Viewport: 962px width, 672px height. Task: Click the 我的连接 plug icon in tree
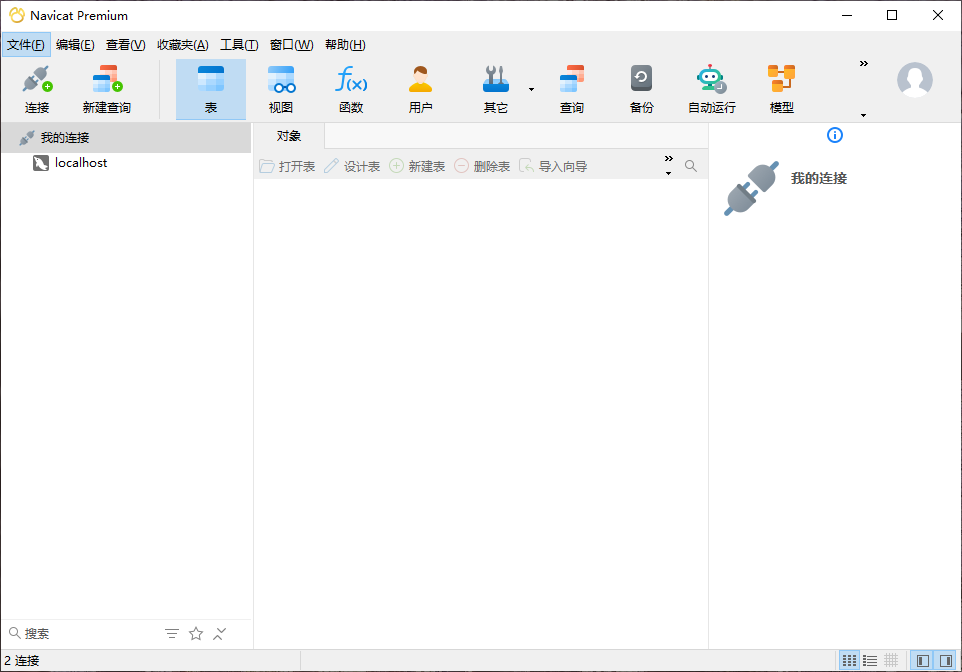coord(26,137)
